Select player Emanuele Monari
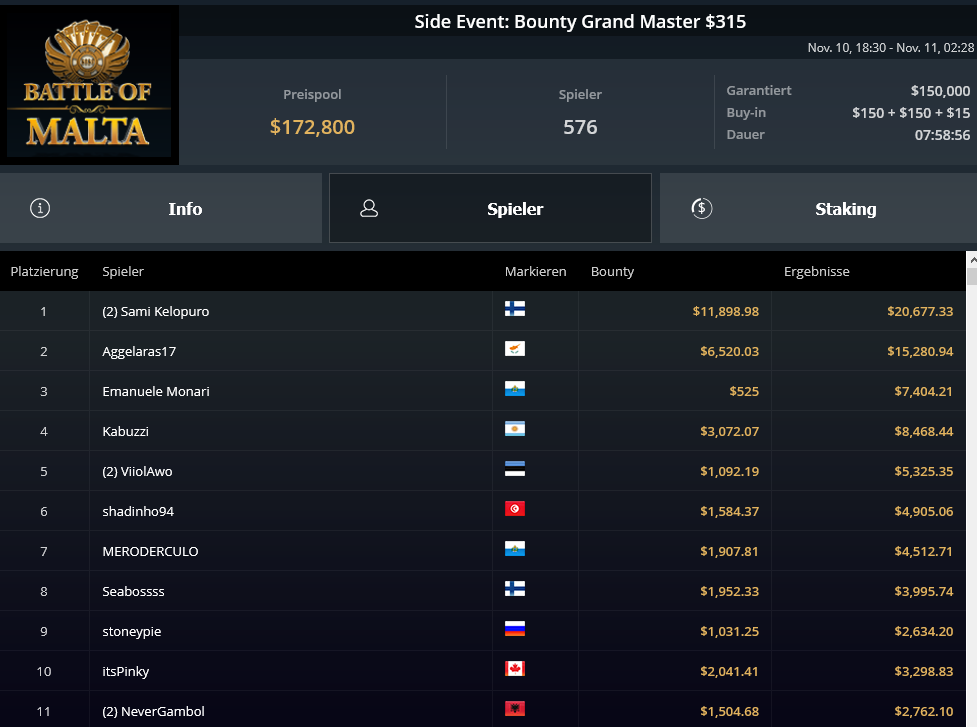 [156, 391]
